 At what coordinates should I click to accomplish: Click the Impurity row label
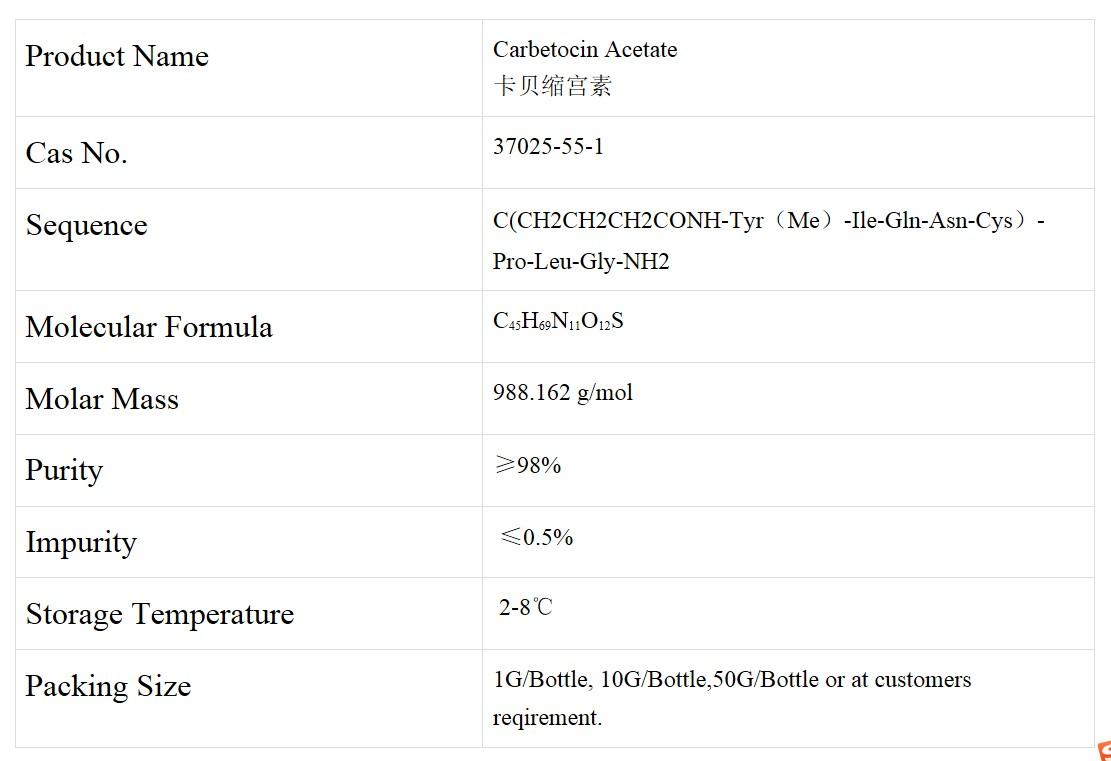click(81, 542)
